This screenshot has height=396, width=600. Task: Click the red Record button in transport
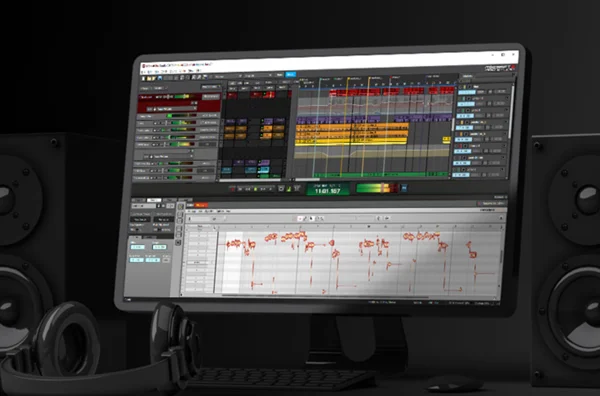[x=232, y=189]
